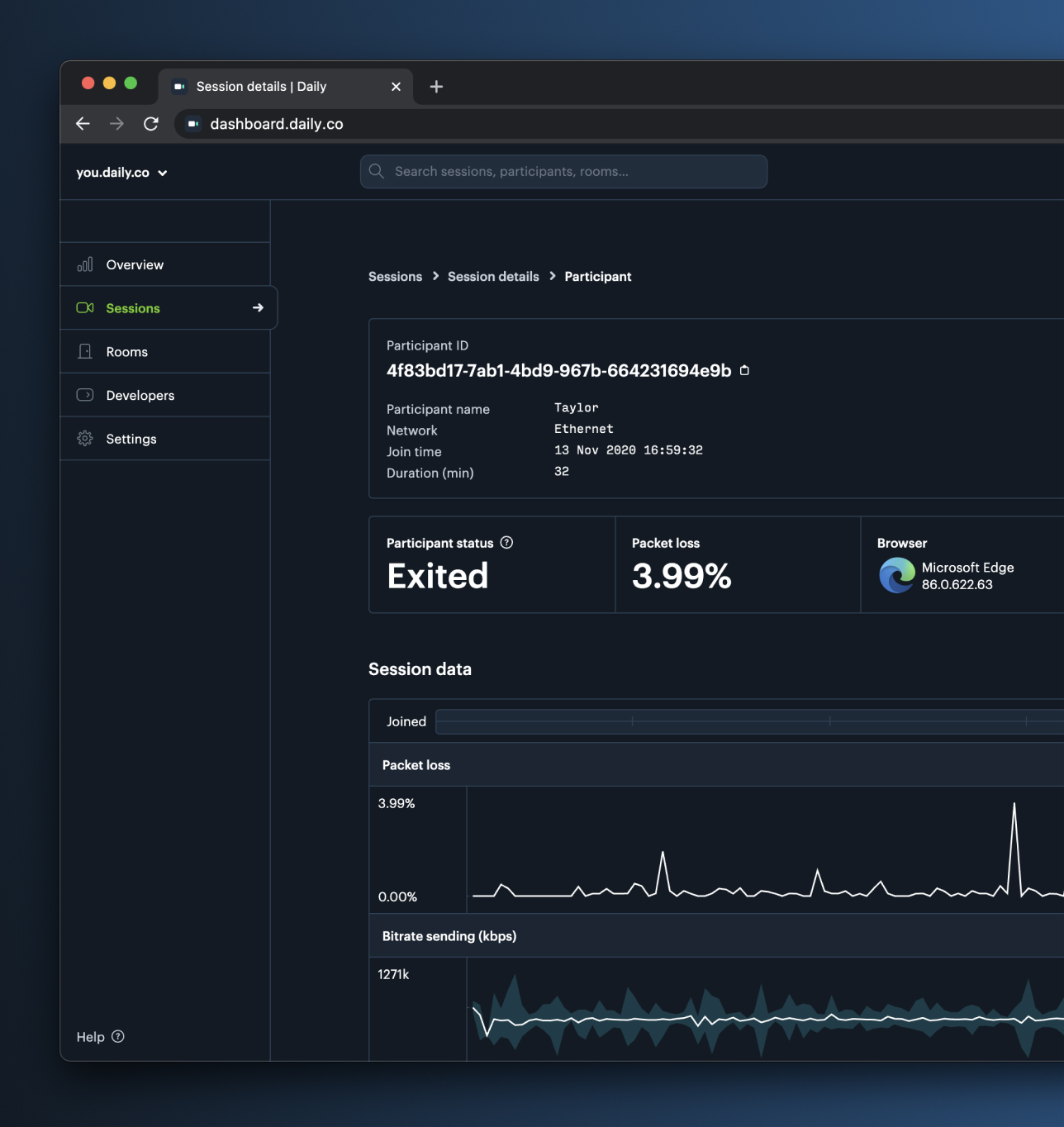Open Settings in the sidebar
The image size is (1064, 1127).
pos(165,439)
